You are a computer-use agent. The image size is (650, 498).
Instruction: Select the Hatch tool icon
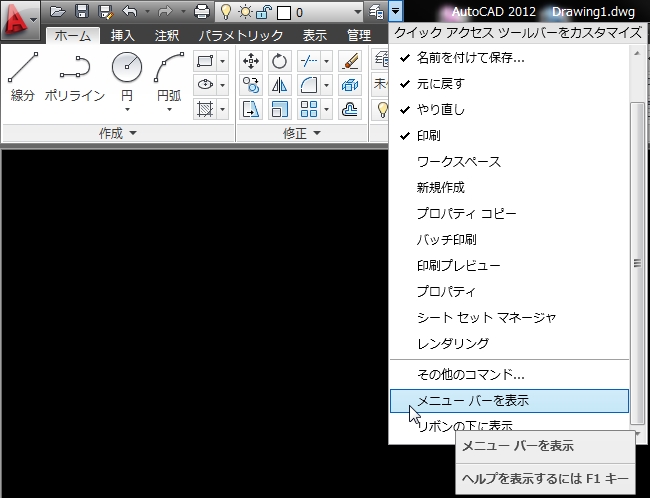coord(205,109)
